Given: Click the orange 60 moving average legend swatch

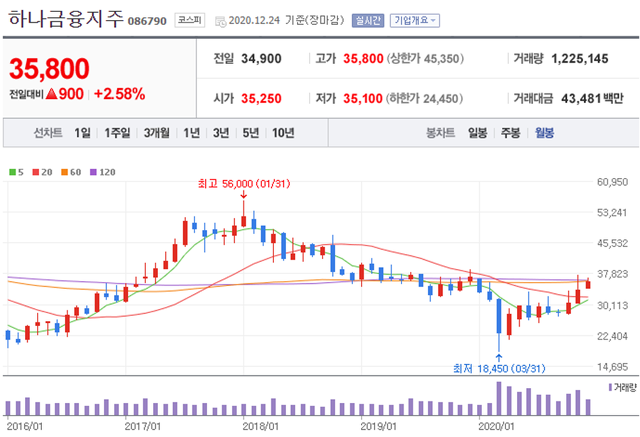Looking at the screenshot, I should tap(64, 172).
